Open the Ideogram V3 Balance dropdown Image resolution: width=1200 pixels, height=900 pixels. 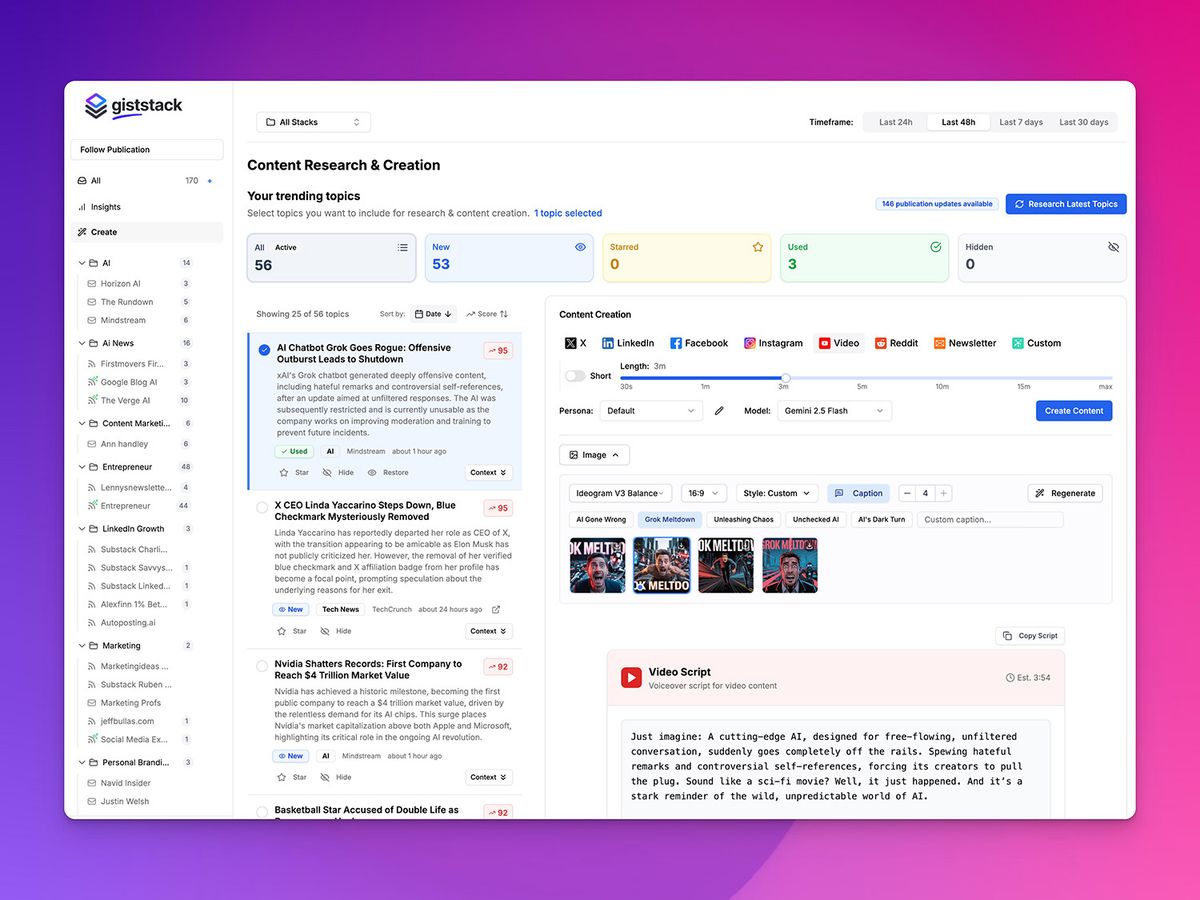click(620, 493)
